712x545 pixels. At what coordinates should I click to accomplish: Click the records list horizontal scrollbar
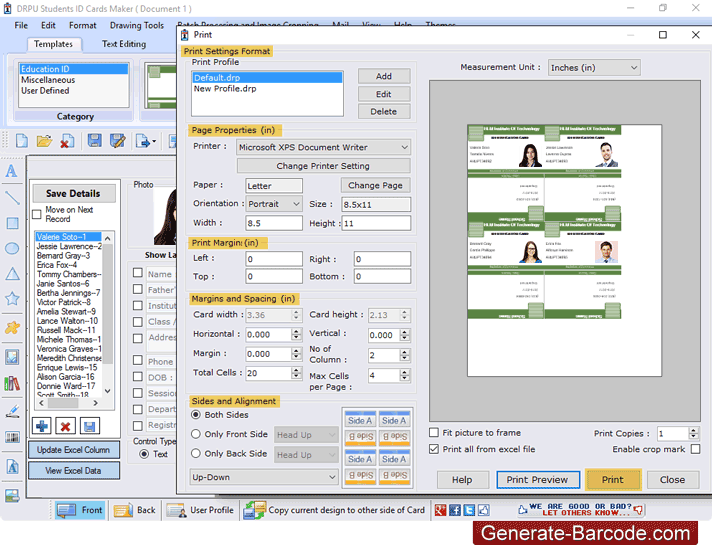point(68,403)
